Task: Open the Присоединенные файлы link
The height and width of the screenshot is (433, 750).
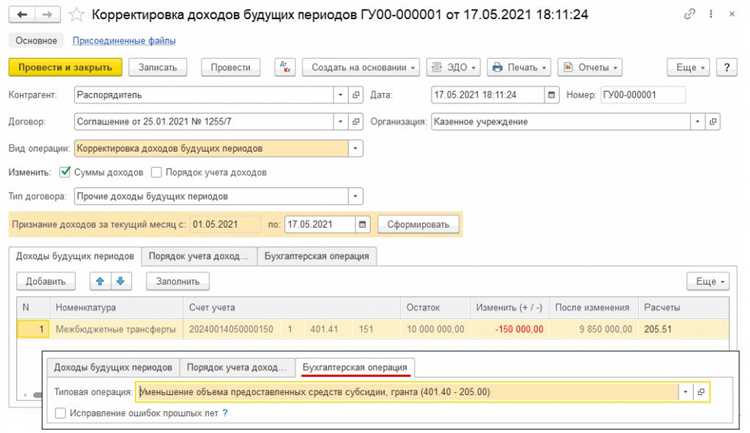Action: click(x=124, y=41)
